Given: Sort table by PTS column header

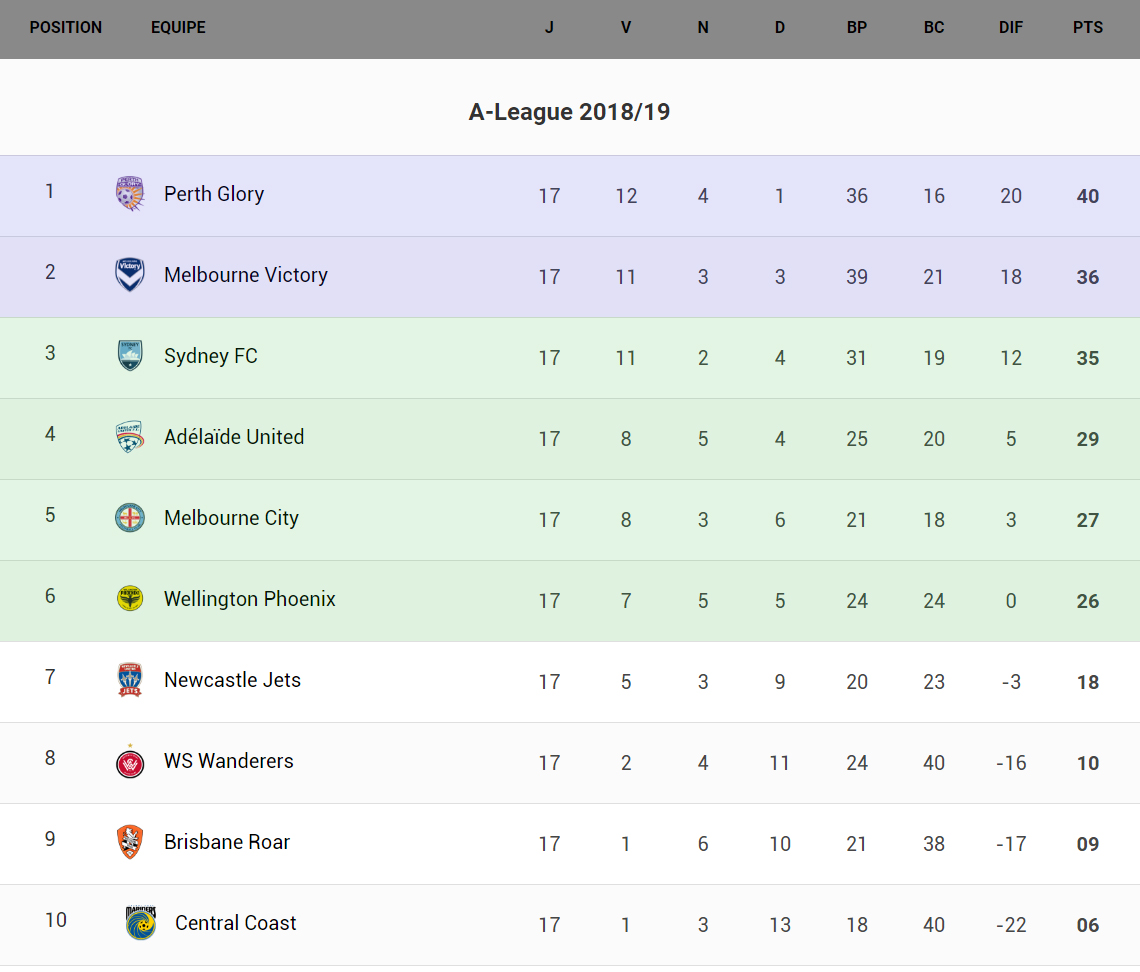Looking at the screenshot, I should [1088, 28].
